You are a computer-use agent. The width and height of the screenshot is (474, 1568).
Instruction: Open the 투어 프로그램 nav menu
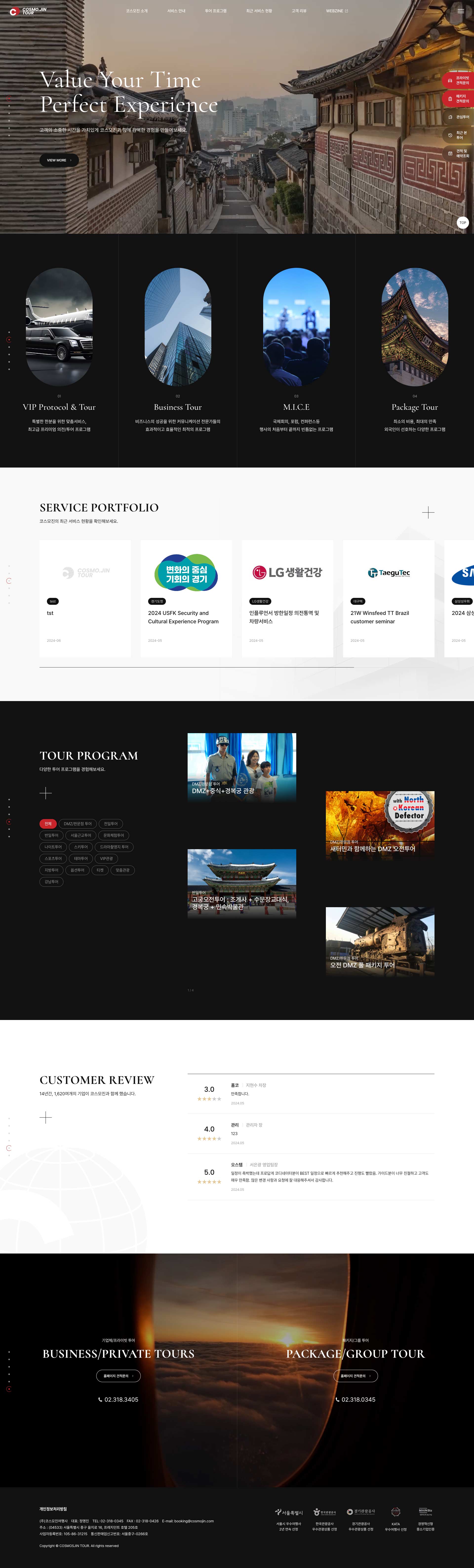pos(216,11)
